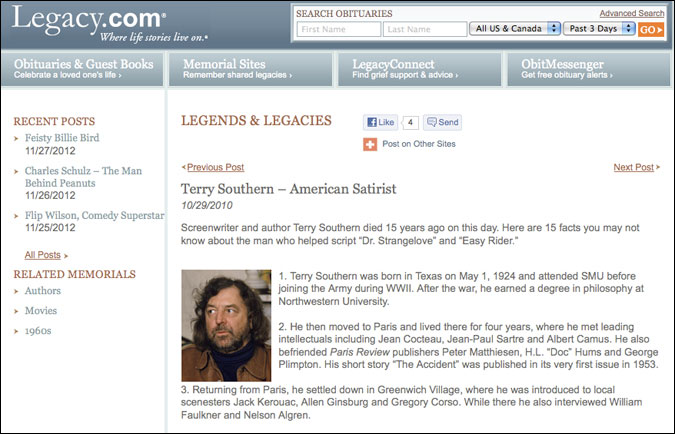The height and width of the screenshot is (434, 675).
Task: Click the Terry Southern portrait photo
Action: [x=226, y=325]
